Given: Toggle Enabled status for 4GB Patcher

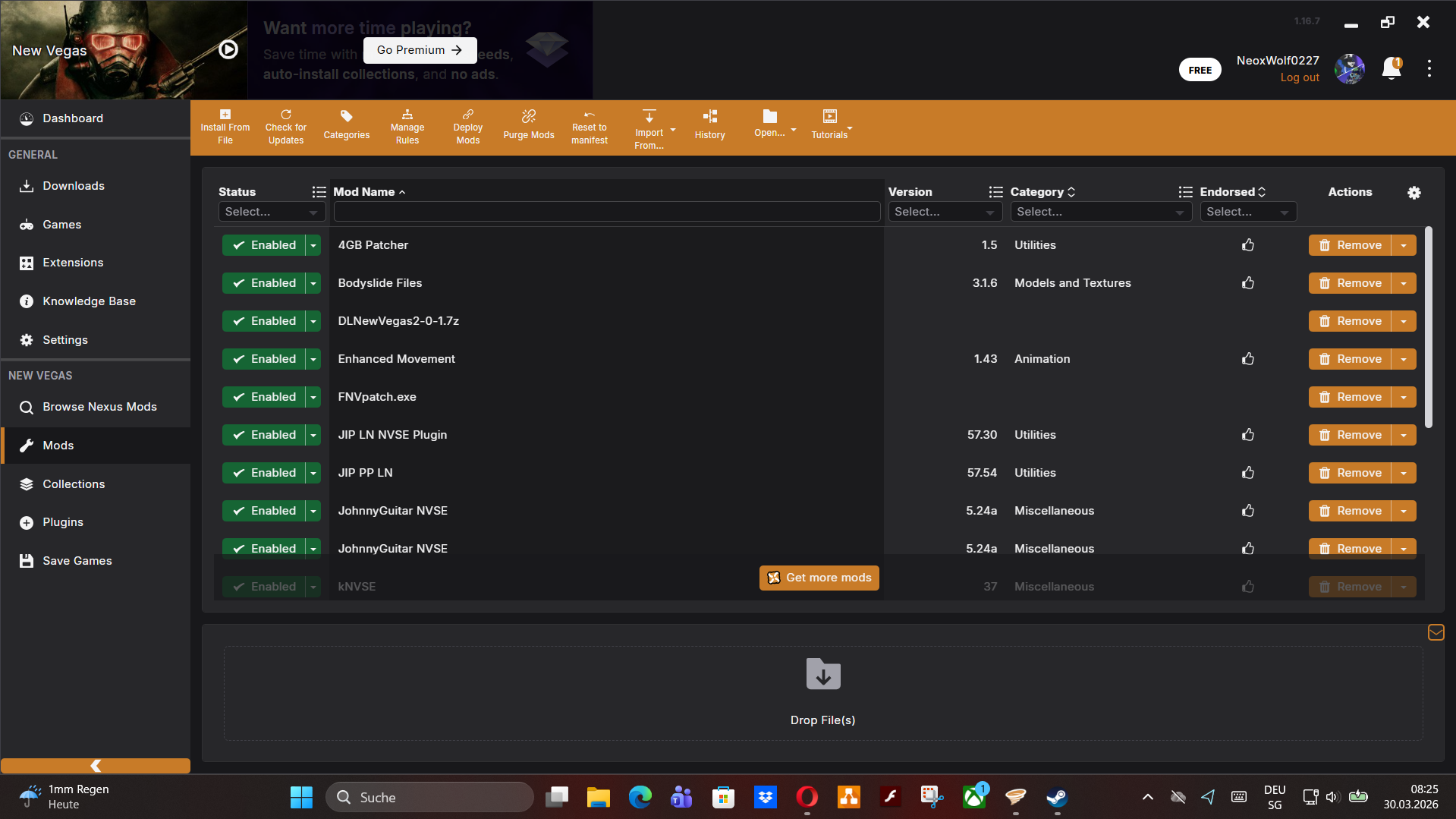Looking at the screenshot, I should [263, 245].
